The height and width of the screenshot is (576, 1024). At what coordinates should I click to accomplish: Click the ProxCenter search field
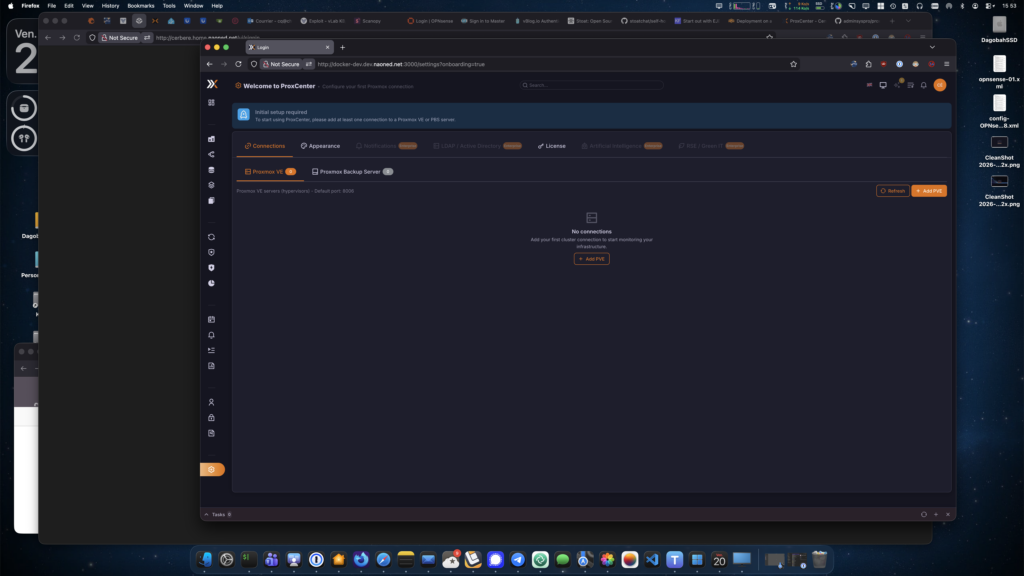click(590, 85)
